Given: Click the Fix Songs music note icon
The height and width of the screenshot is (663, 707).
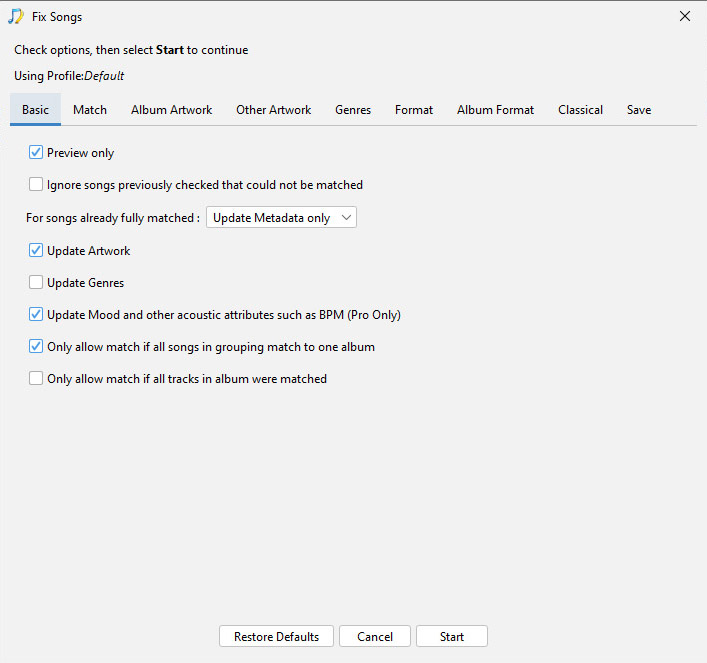Looking at the screenshot, I should click(x=16, y=17).
